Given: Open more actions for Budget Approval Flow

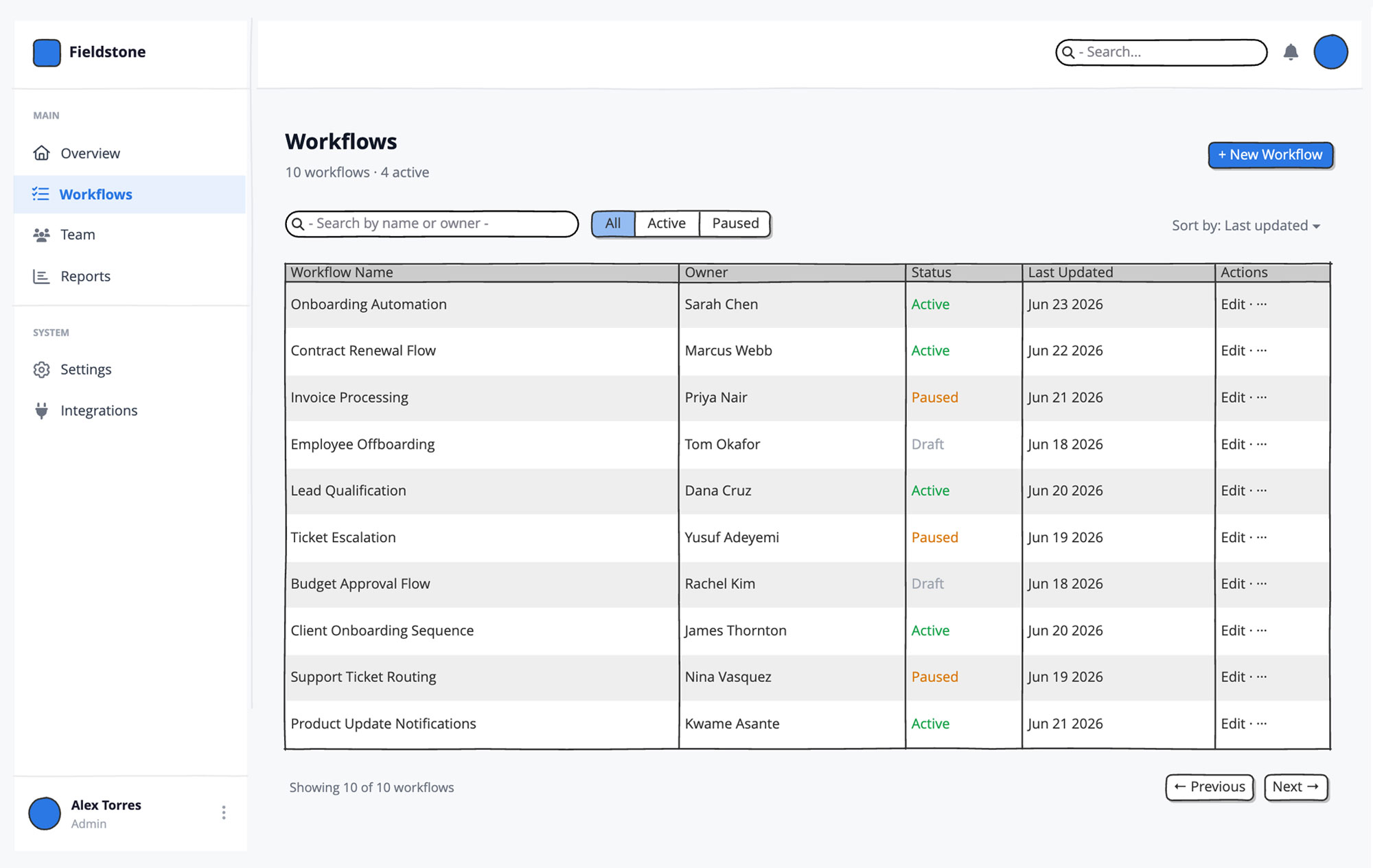Looking at the screenshot, I should tap(1261, 583).
